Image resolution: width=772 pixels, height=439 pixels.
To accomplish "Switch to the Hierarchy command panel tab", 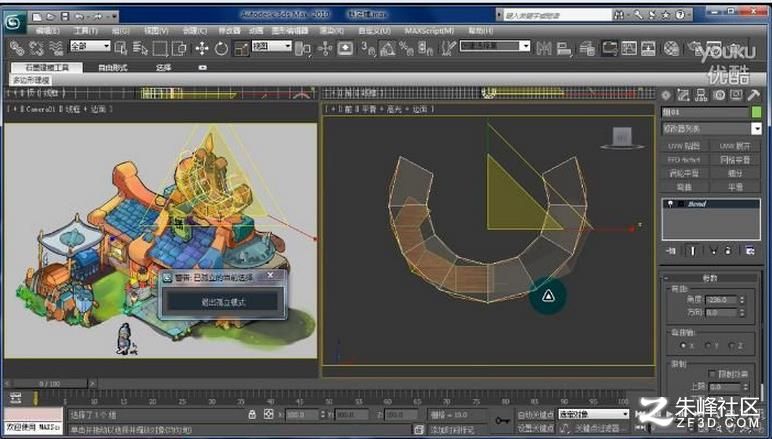I will click(x=701, y=95).
